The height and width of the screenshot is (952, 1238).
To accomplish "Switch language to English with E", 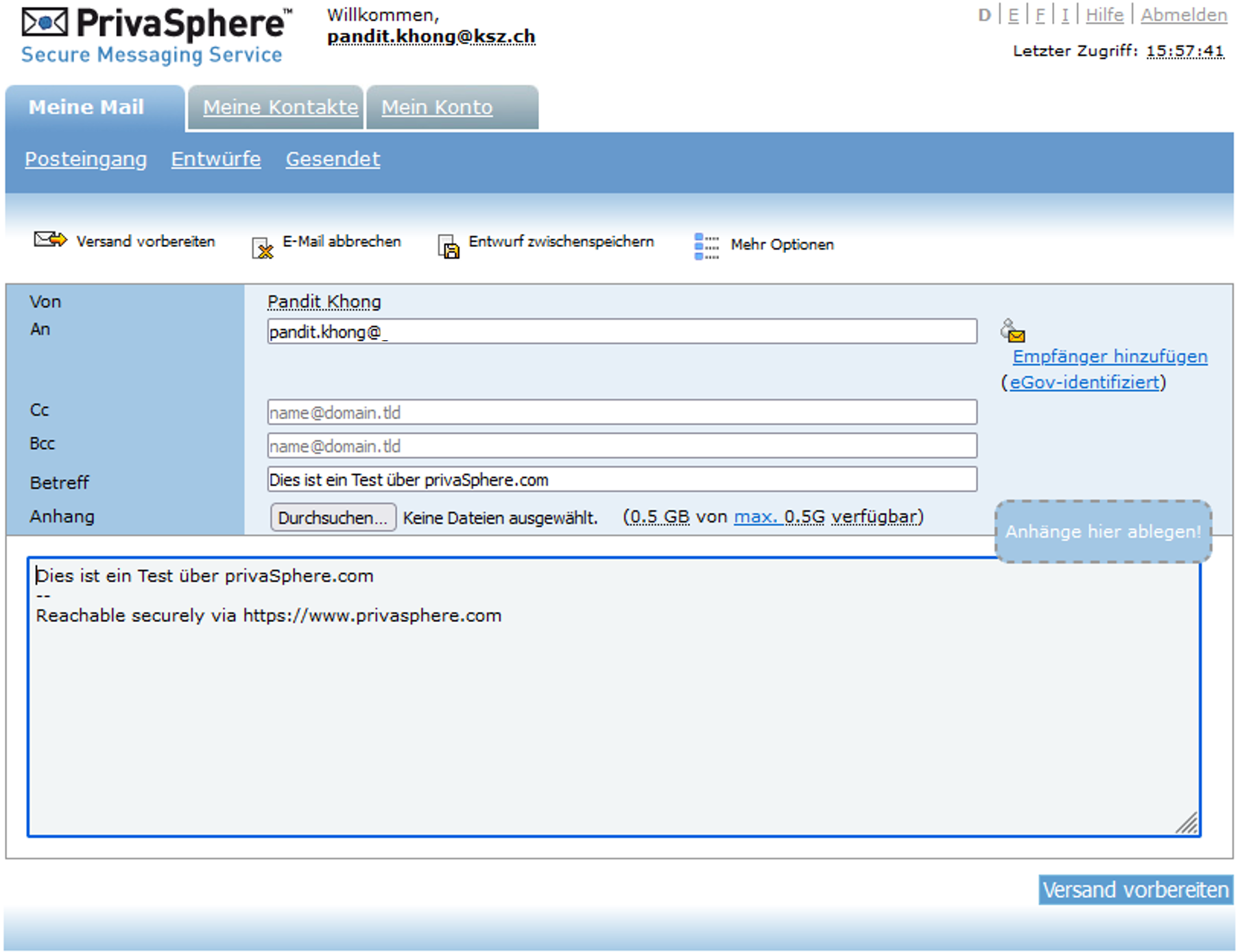I will 1013,15.
